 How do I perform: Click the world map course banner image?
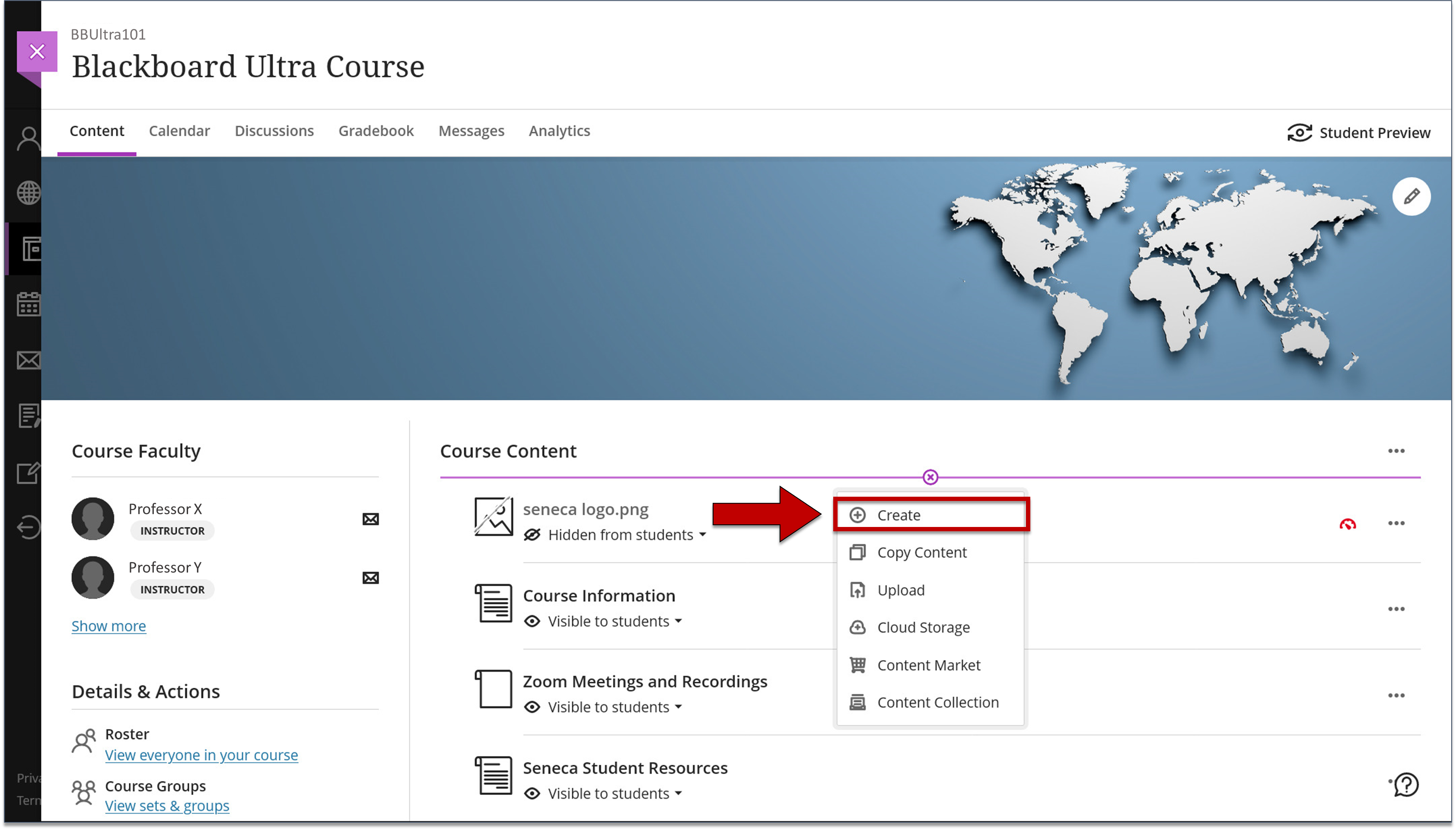point(746,278)
